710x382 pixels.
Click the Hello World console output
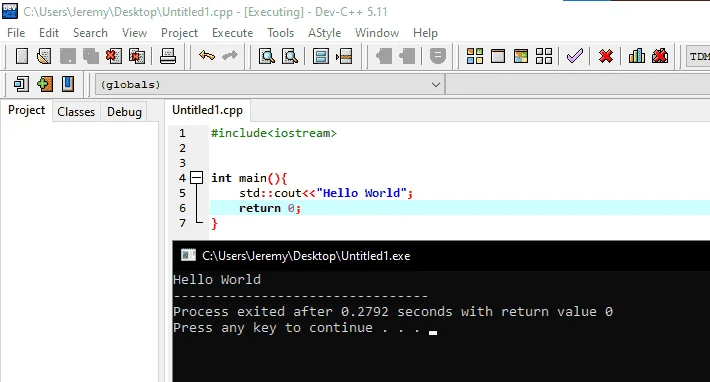[217, 280]
